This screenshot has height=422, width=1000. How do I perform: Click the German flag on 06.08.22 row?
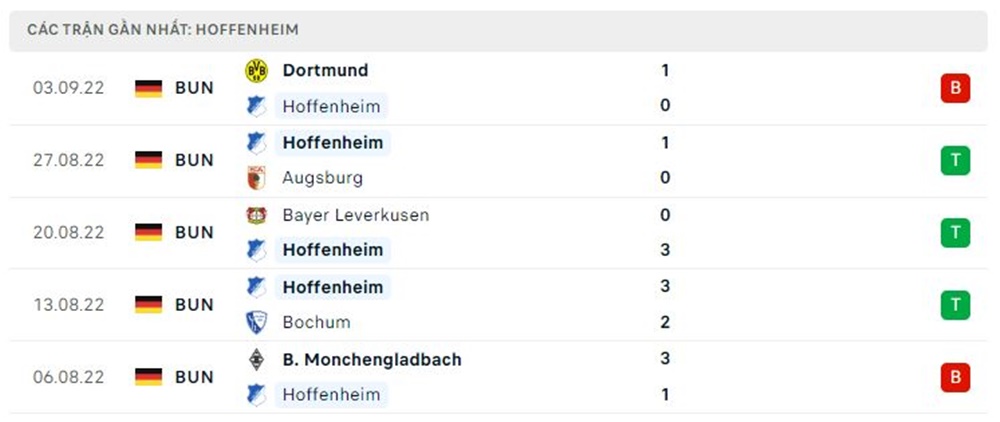148,377
